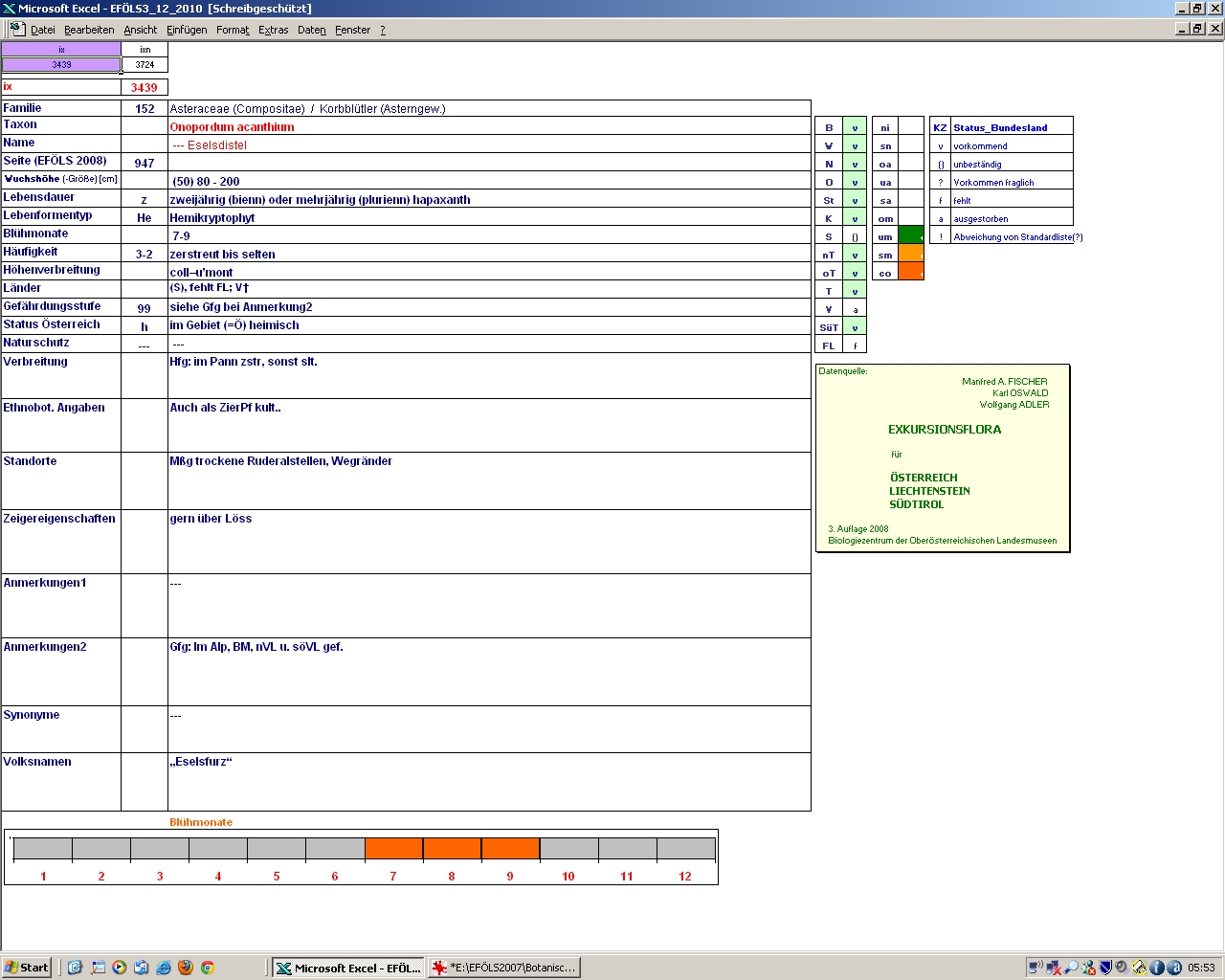This screenshot has height=980, width=1225.
Task: Click the second quick launch icon, left of Media Player
Action: [x=97, y=968]
